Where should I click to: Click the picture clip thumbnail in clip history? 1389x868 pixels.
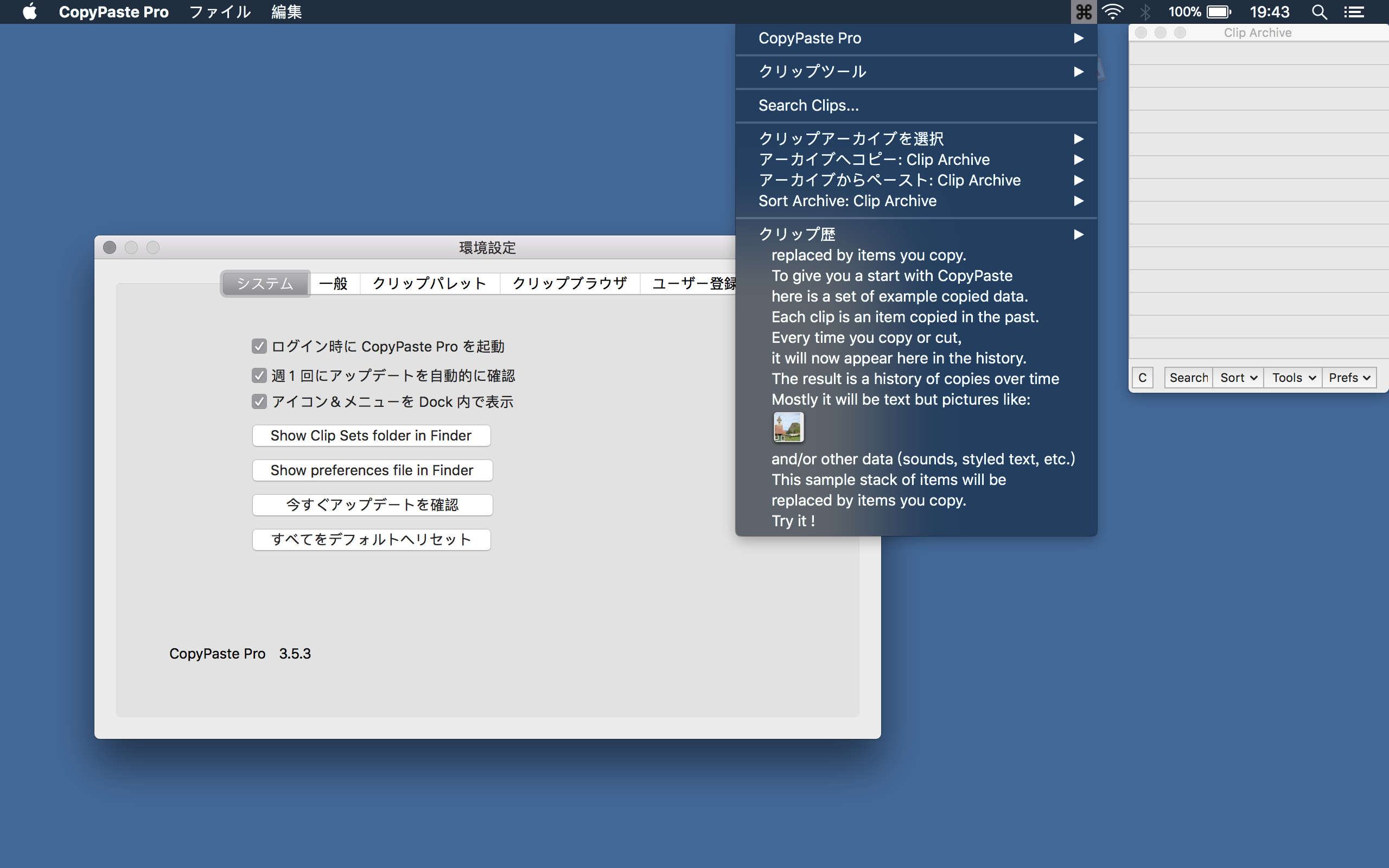788,427
